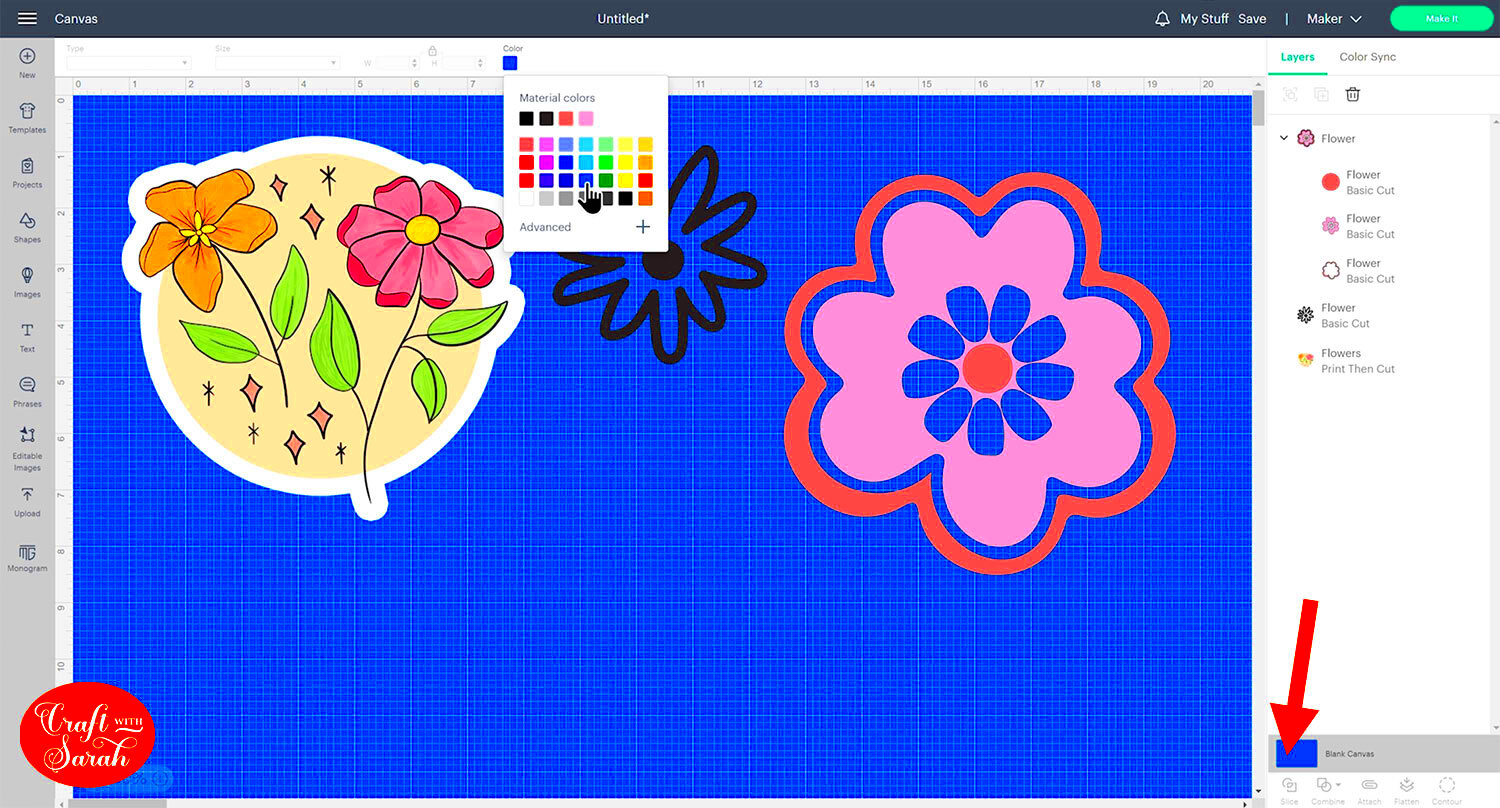Click the notifications bell icon

(1162, 19)
